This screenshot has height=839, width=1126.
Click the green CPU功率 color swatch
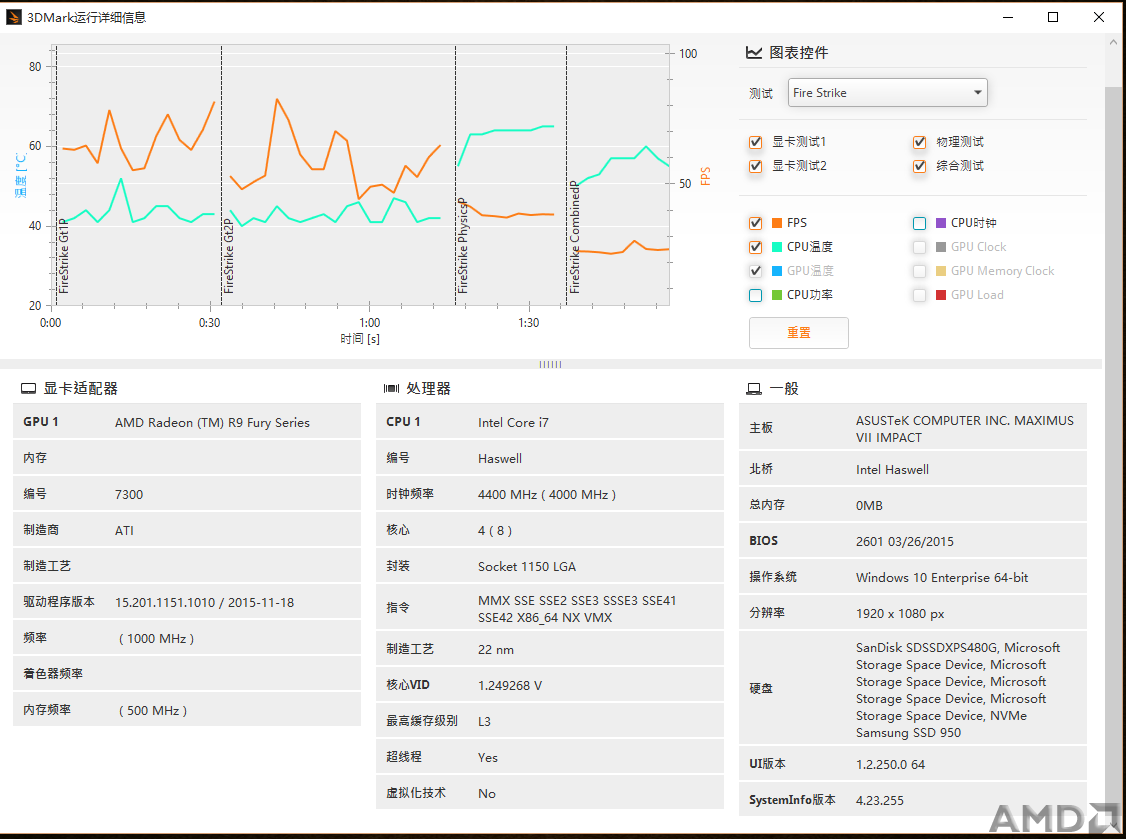tap(777, 295)
